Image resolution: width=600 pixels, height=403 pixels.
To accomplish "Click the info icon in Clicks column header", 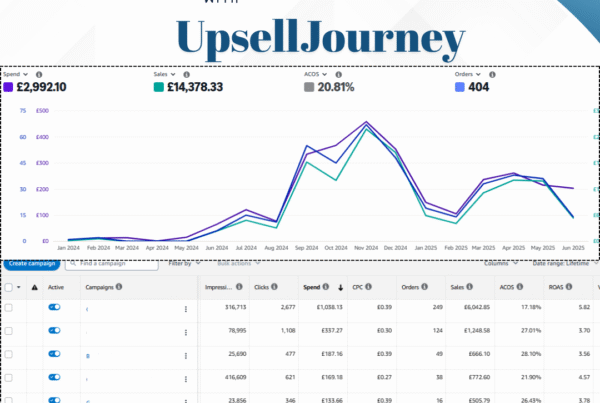I will 274,287.
